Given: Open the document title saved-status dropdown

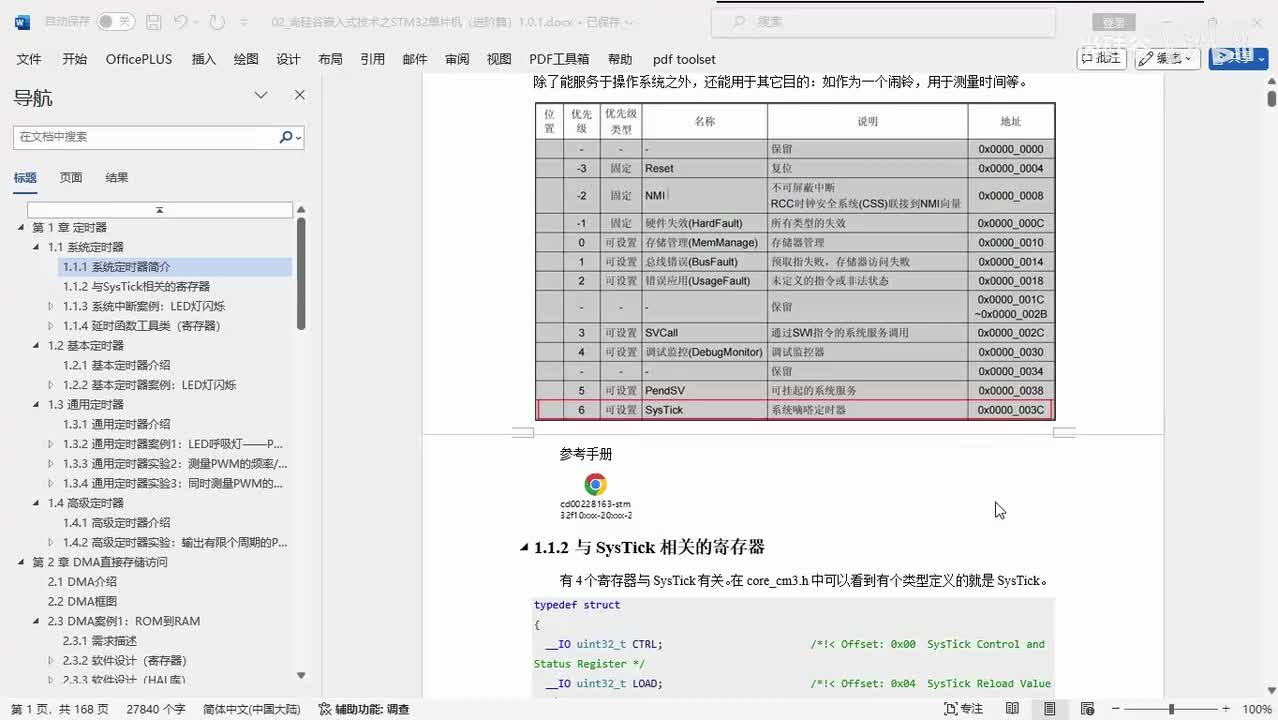Looking at the screenshot, I should coord(630,21).
